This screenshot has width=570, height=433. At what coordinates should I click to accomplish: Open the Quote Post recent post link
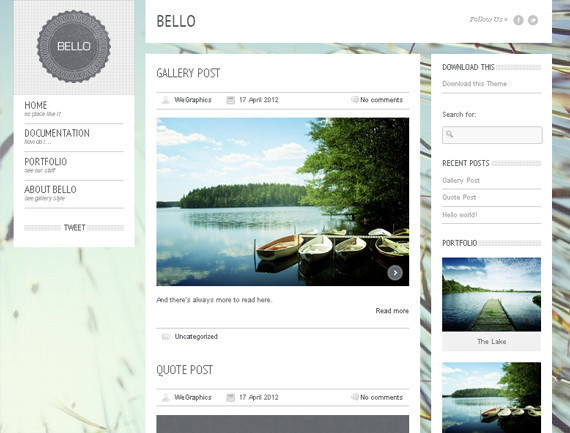(x=459, y=197)
